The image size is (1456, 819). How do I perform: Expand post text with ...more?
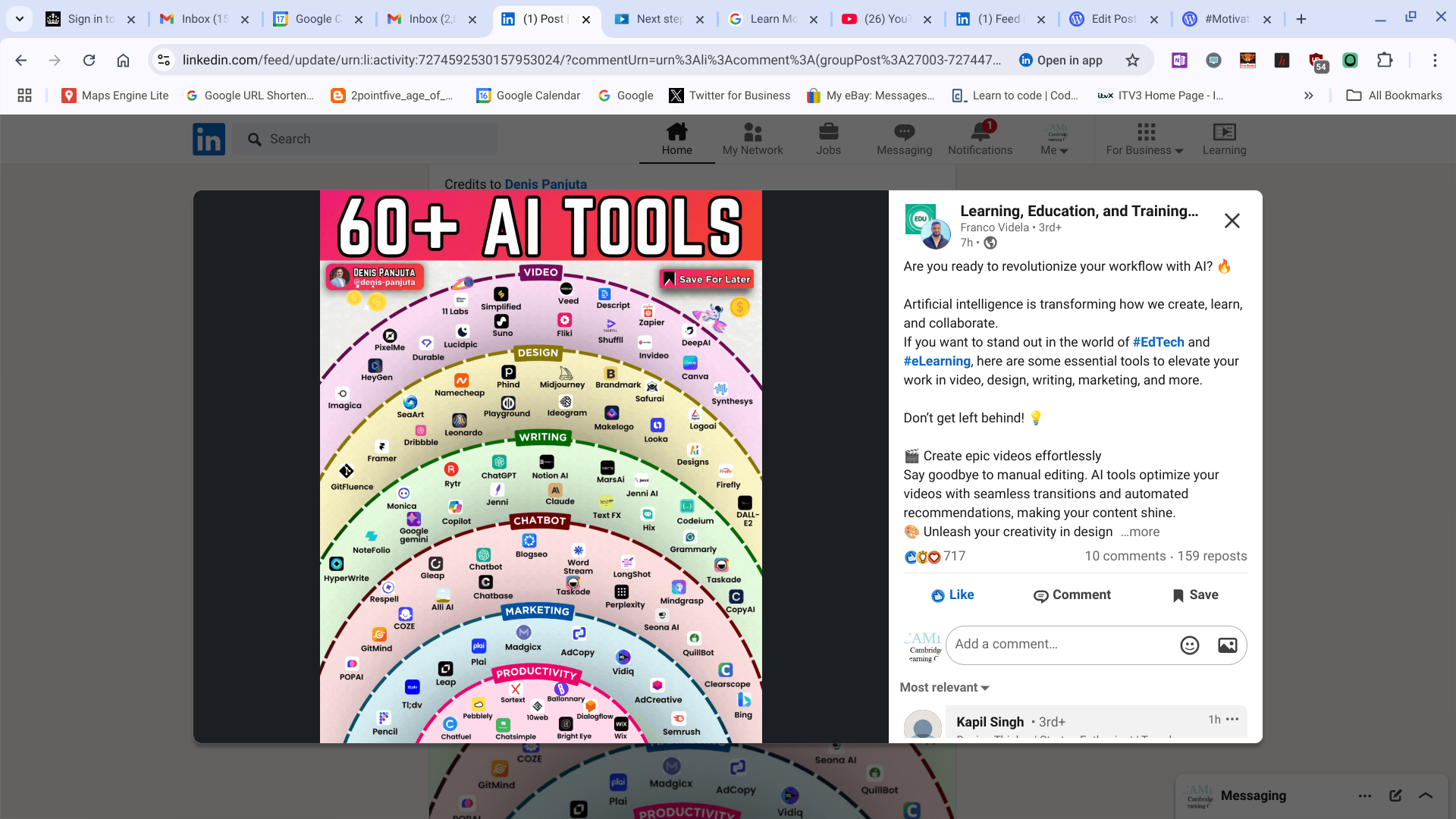(x=1140, y=532)
